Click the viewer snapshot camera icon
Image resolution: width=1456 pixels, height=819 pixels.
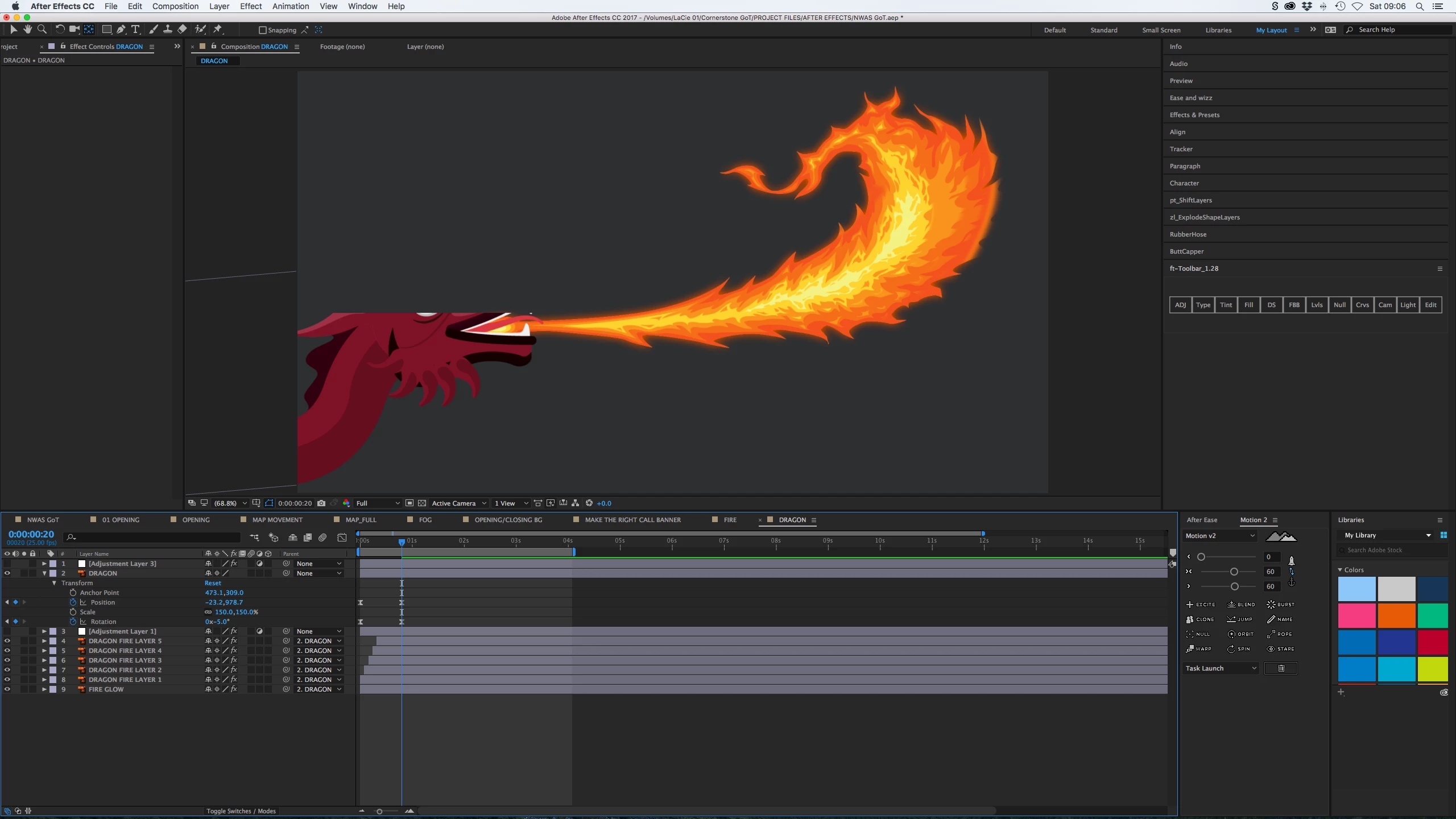point(321,503)
